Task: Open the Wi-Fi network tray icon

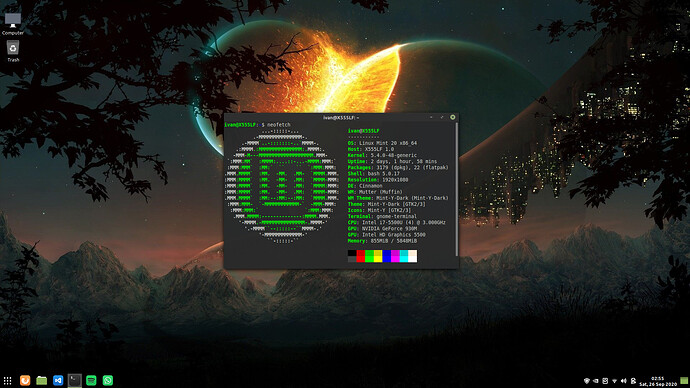Action: tap(615, 381)
